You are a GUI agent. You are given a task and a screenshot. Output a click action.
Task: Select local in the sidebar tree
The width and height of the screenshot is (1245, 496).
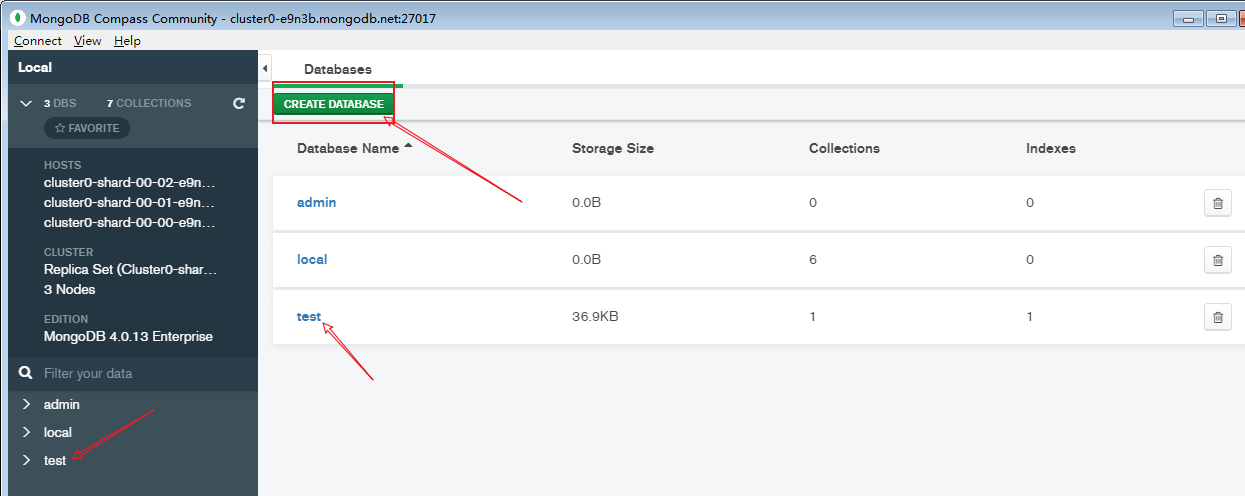point(58,433)
